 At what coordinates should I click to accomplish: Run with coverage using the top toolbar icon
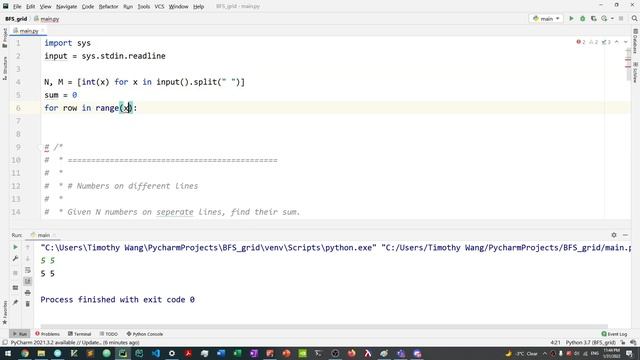(x=593, y=19)
